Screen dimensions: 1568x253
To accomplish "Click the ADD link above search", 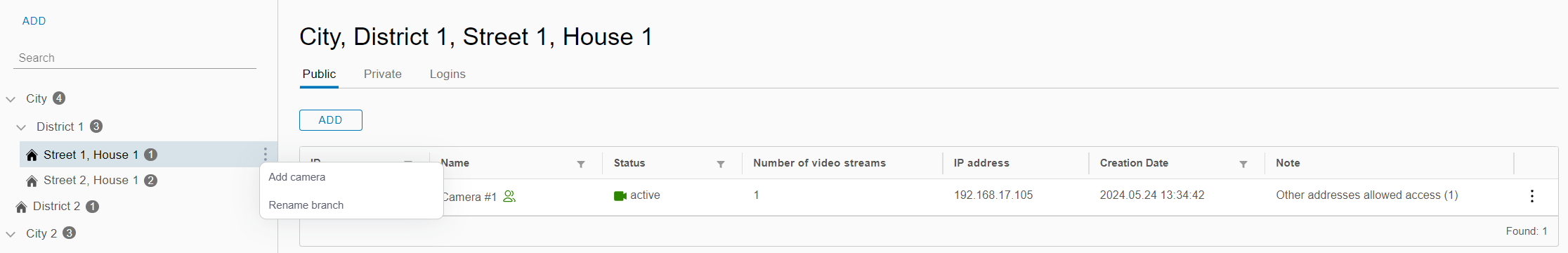I will point(34,21).
